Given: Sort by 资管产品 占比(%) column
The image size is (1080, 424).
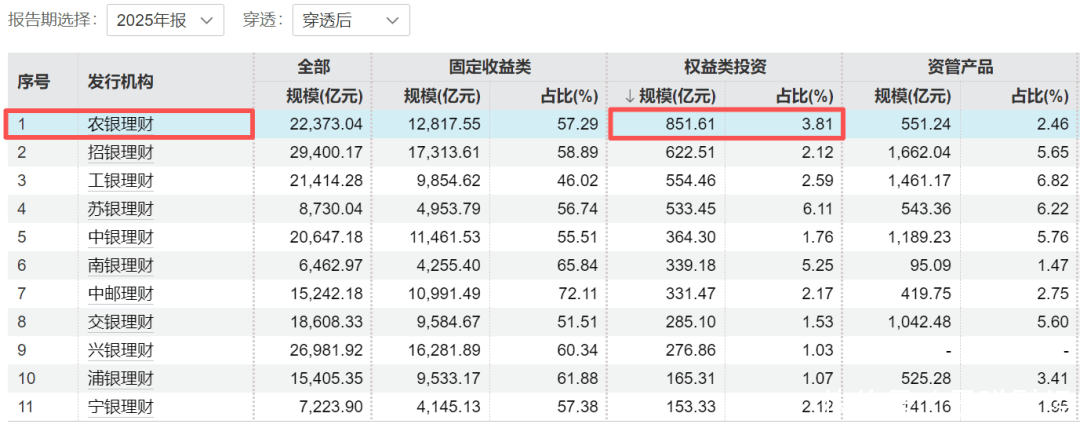Looking at the screenshot, I should (x=1039, y=96).
